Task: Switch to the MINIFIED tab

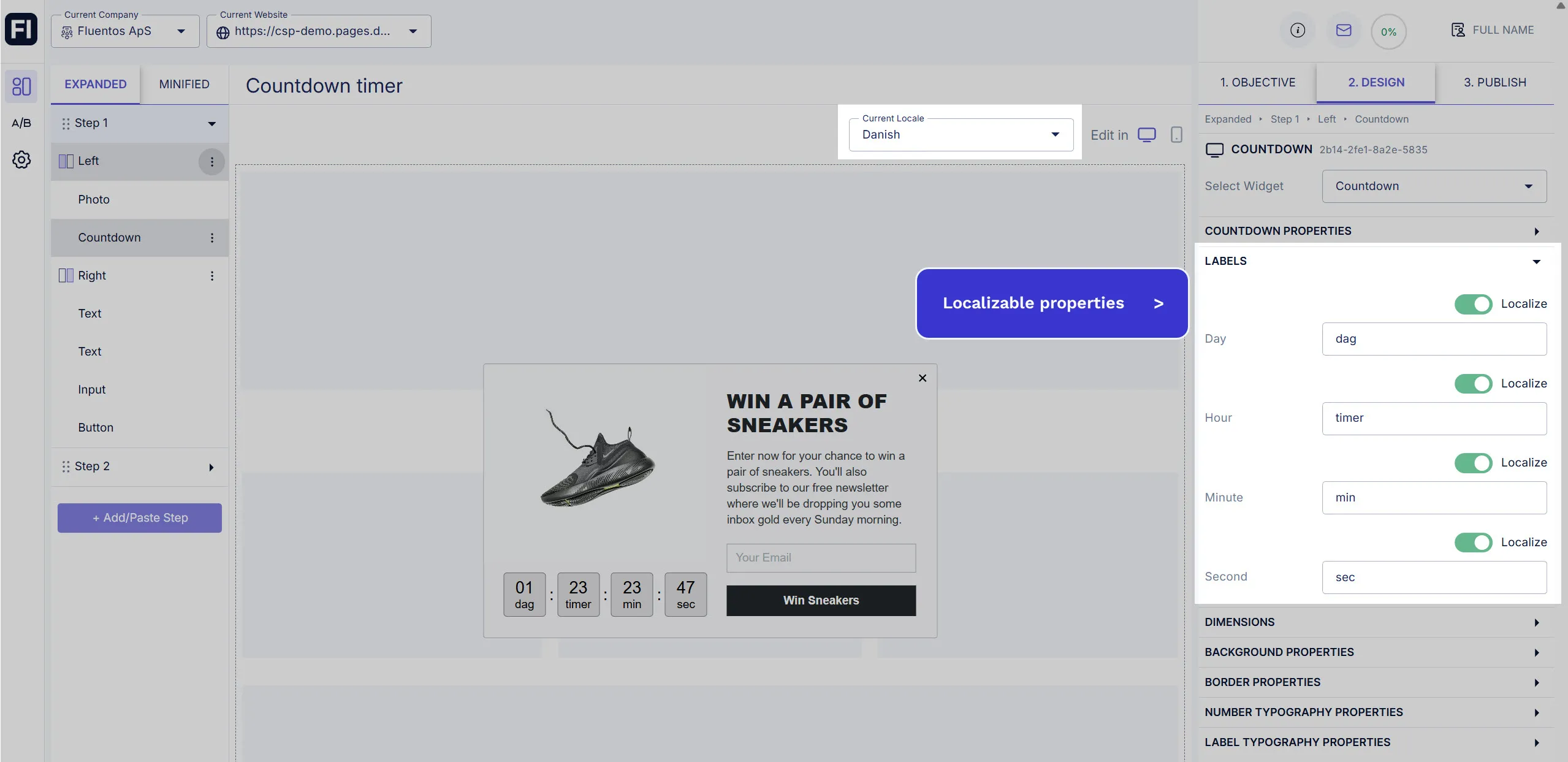Action: (x=185, y=84)
